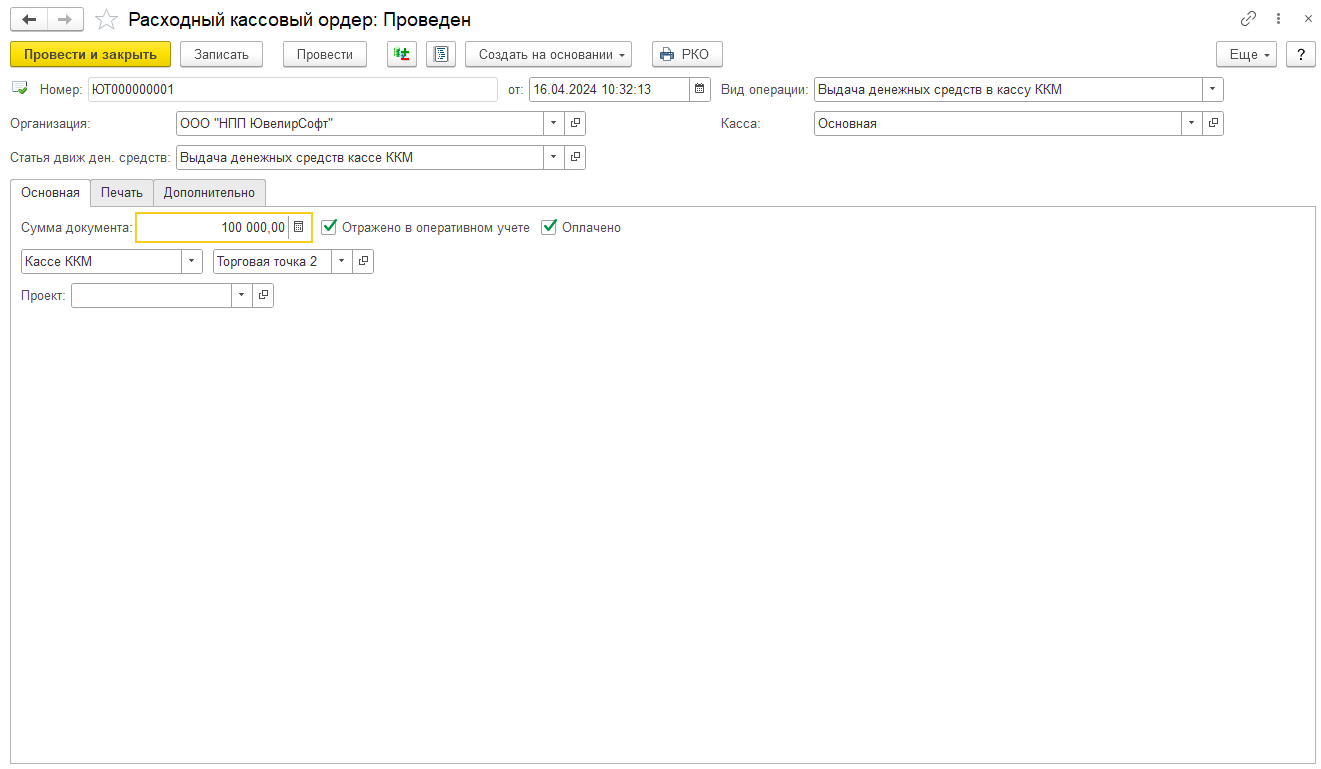This screenshot has width=1321, height=769.
Task: Print the РКО form
Action: (687, 54)
